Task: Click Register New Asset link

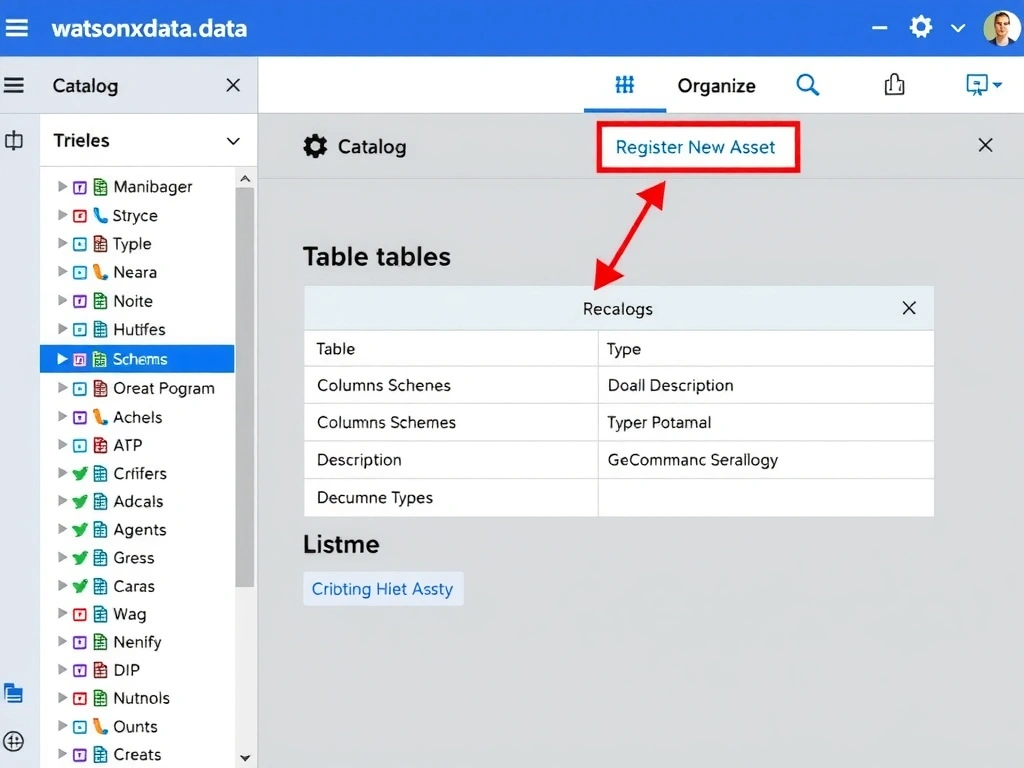Action: (696, 147)
